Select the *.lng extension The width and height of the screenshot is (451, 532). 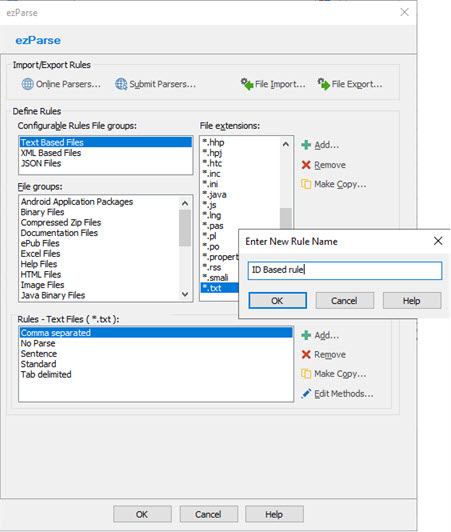click(240, 215)
